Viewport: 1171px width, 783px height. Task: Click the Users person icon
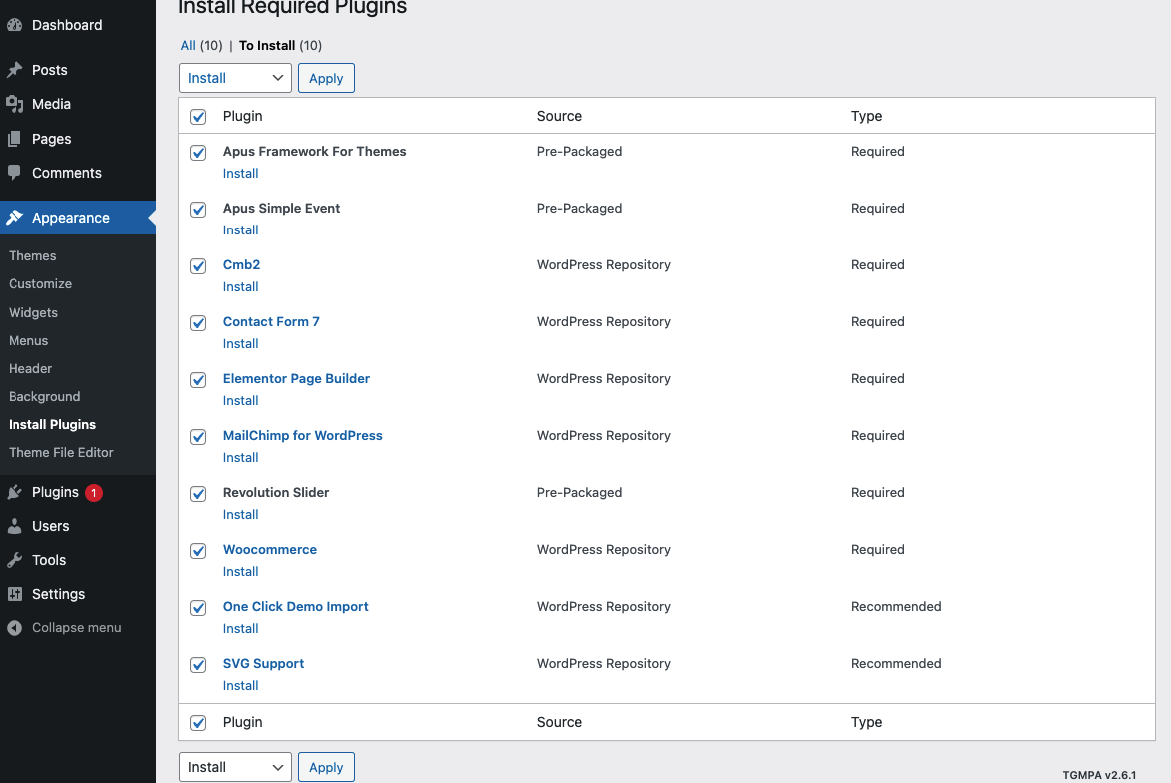point(15,526)
